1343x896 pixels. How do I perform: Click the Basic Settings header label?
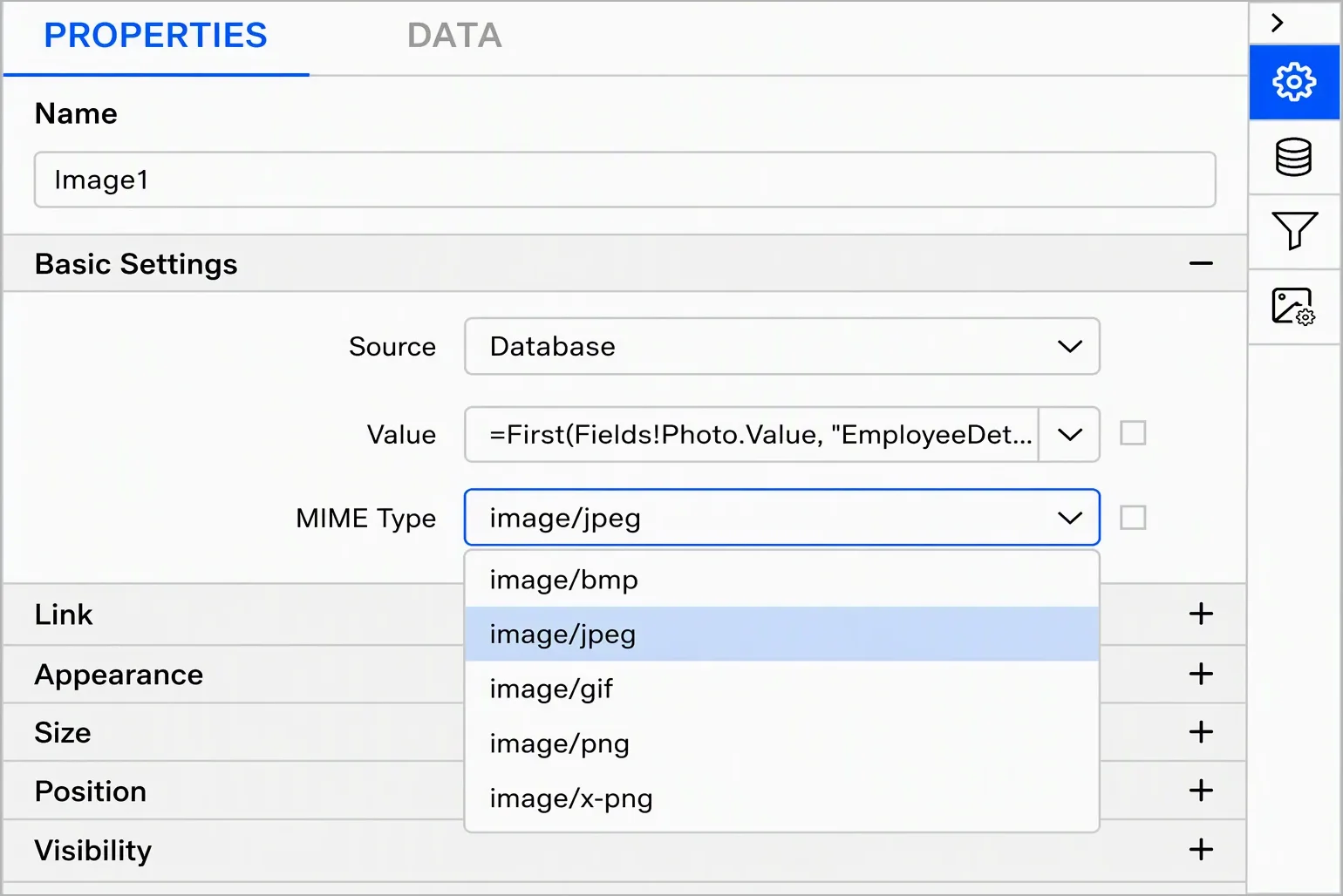coord(136,264)
